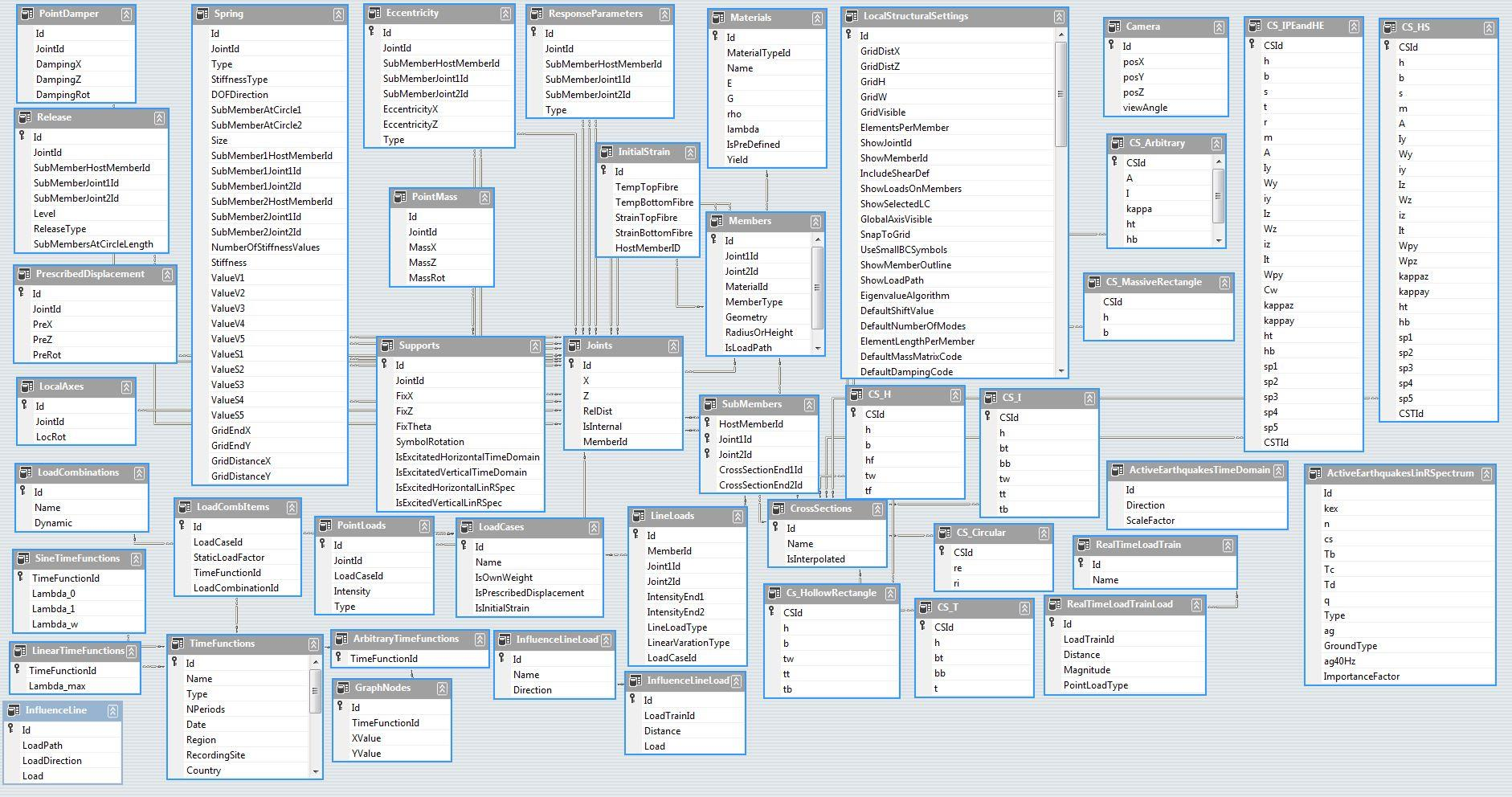1512x797 pixels.
Task: Click the Supports table icon
Action: coord(387,346)
